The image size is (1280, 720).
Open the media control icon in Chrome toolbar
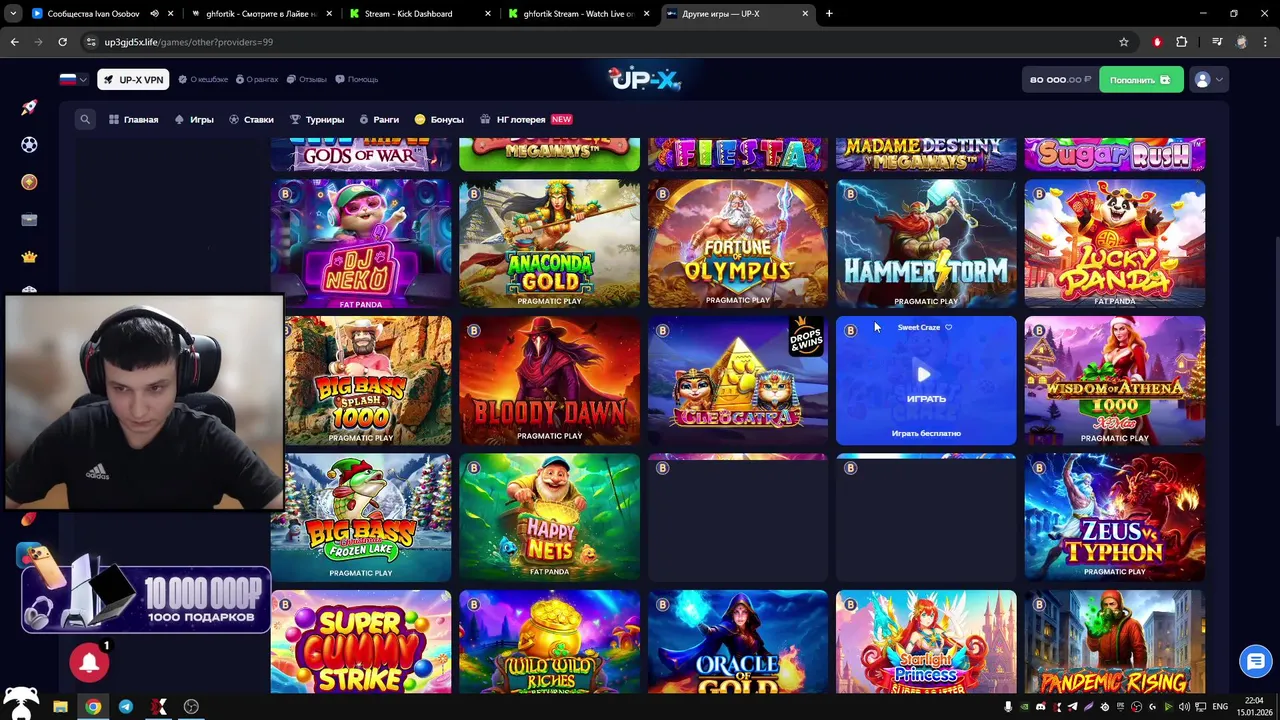(1217, 42)
